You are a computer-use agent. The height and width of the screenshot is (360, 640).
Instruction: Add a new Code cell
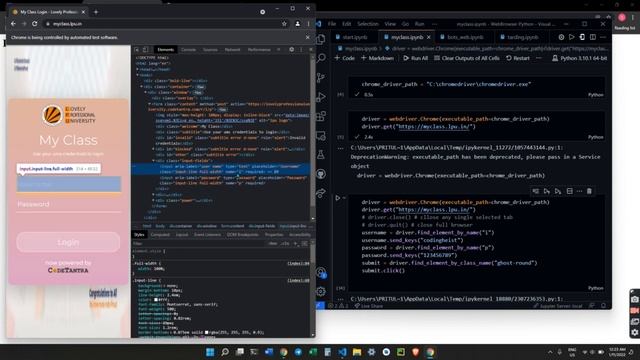click(x=344, y=58)
